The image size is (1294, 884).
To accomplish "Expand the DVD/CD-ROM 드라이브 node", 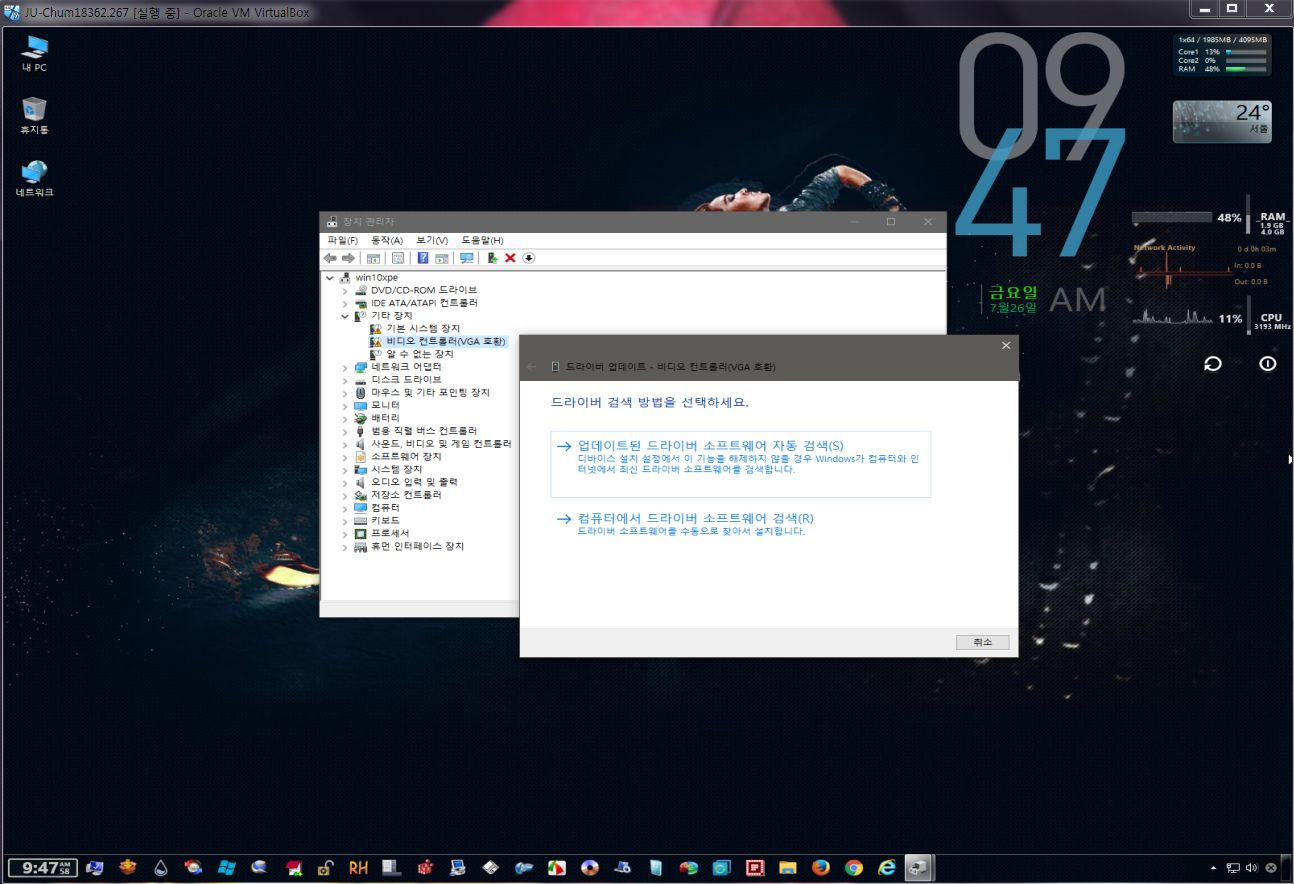I will point(346,290).
